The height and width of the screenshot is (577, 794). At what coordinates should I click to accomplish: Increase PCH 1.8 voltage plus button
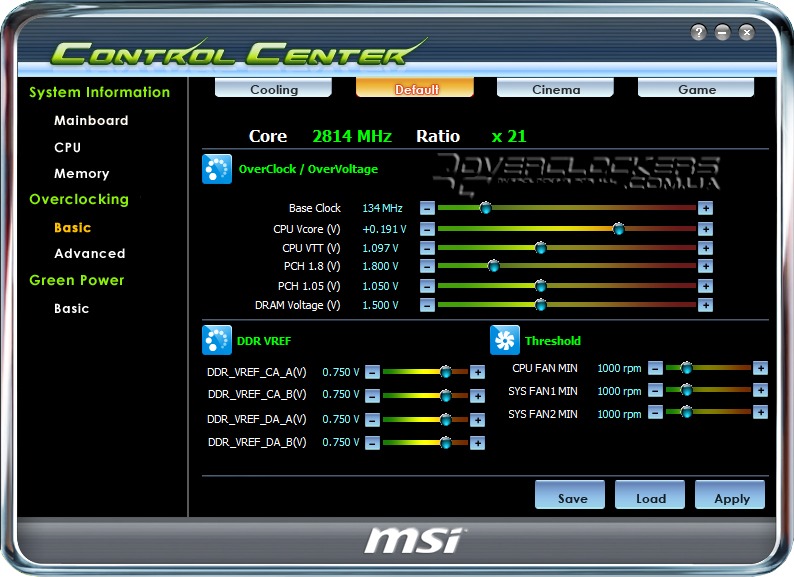tap(705, 266)
